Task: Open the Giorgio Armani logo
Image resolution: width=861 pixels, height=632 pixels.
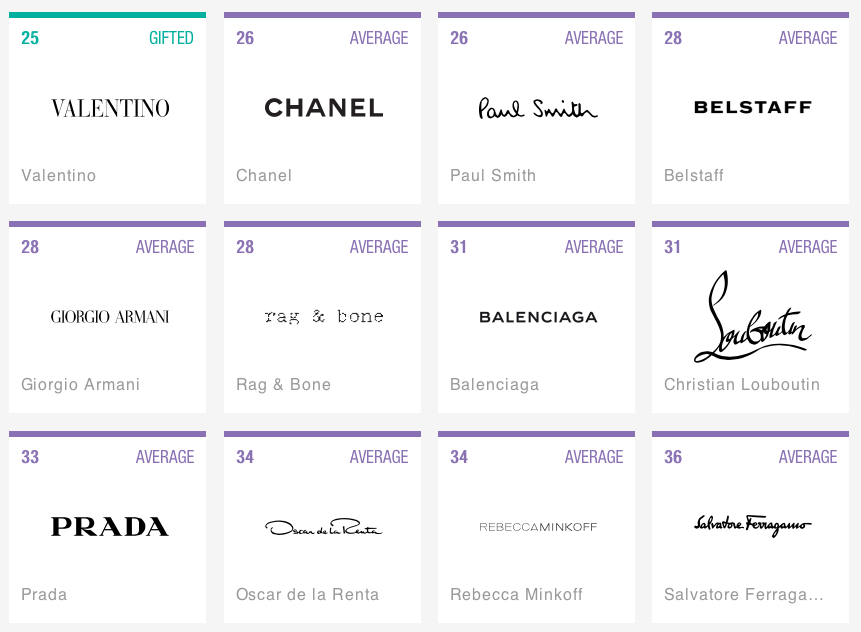Action: pos(110,317)
